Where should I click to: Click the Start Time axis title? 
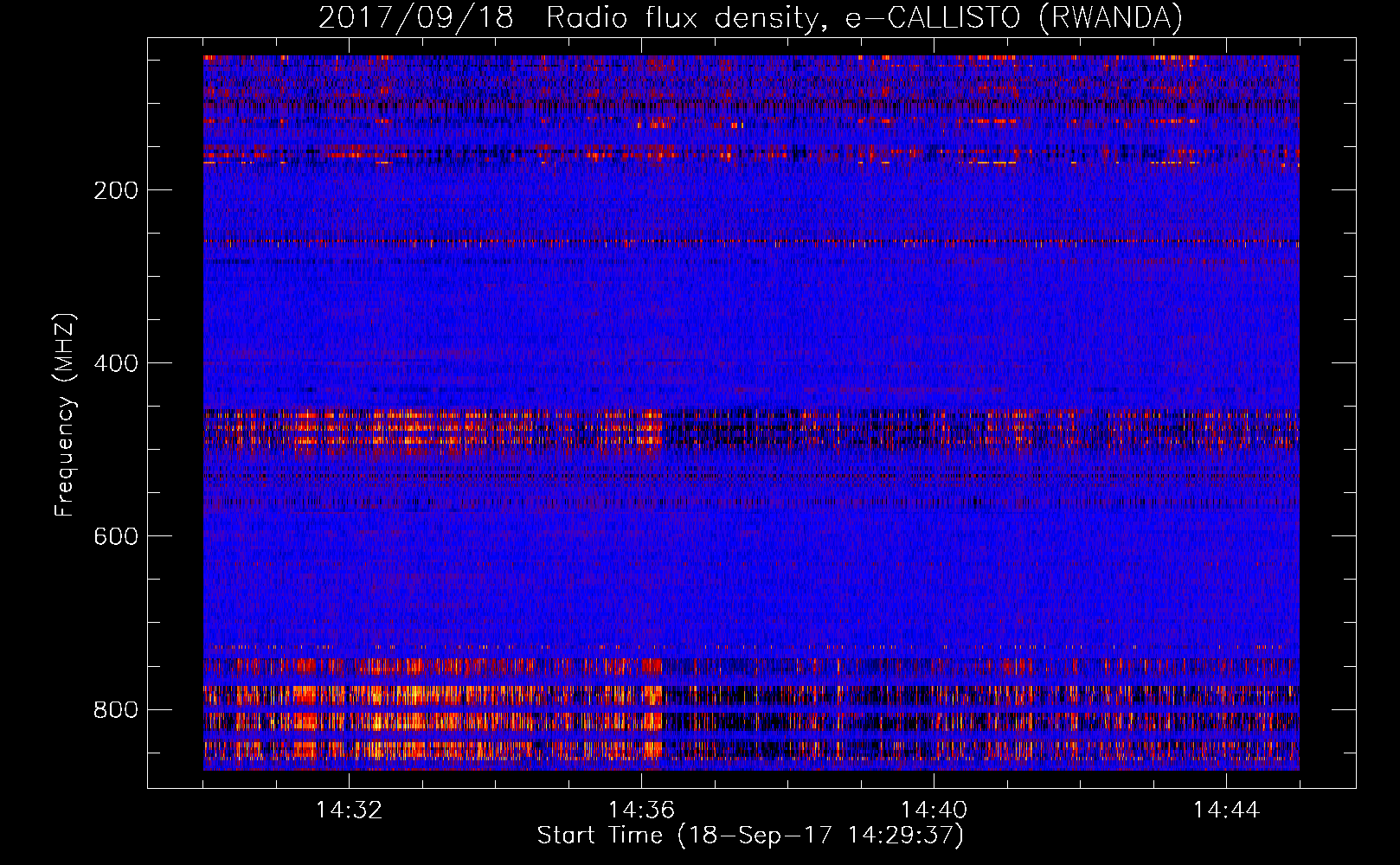pyautogui.click(x=750, y=836)
